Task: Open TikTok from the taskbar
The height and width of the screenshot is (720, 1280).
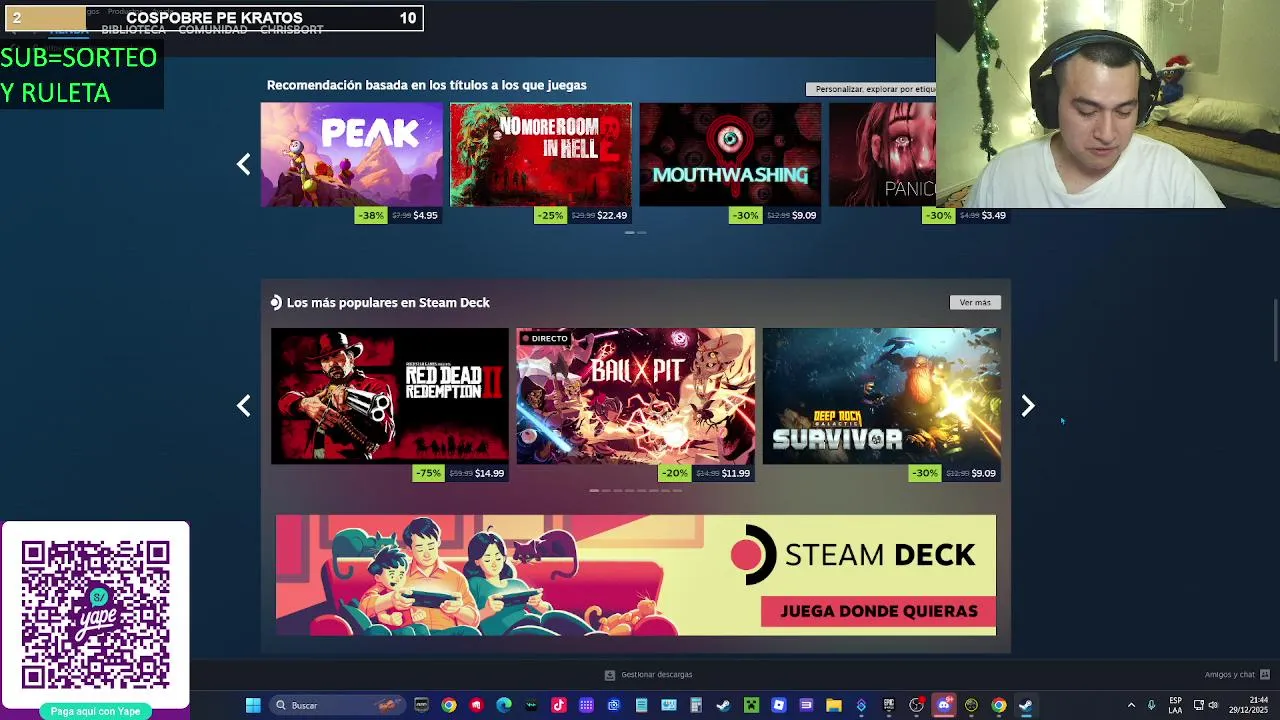Action: [559, 705]
